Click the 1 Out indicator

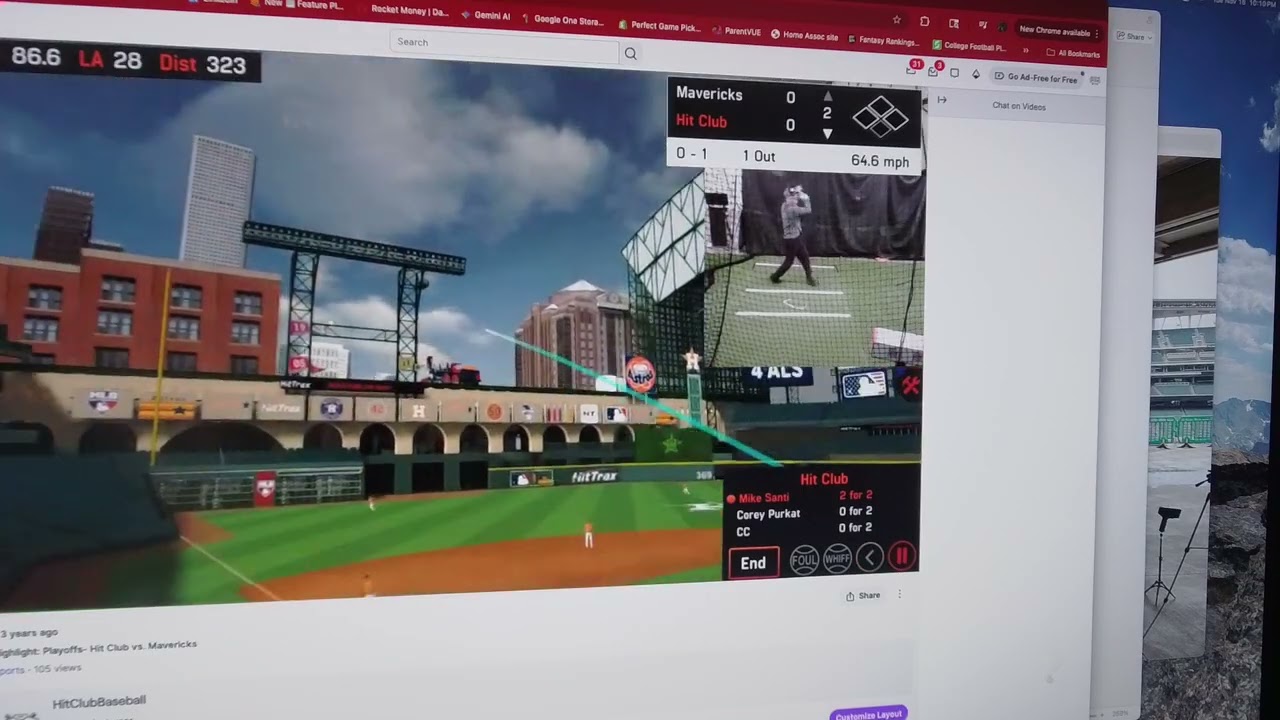[759, 156]
